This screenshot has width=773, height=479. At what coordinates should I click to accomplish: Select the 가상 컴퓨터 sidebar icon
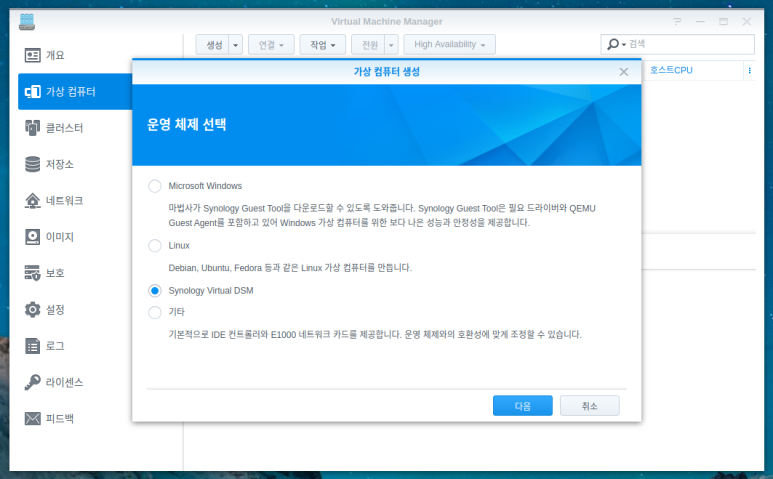33,92
